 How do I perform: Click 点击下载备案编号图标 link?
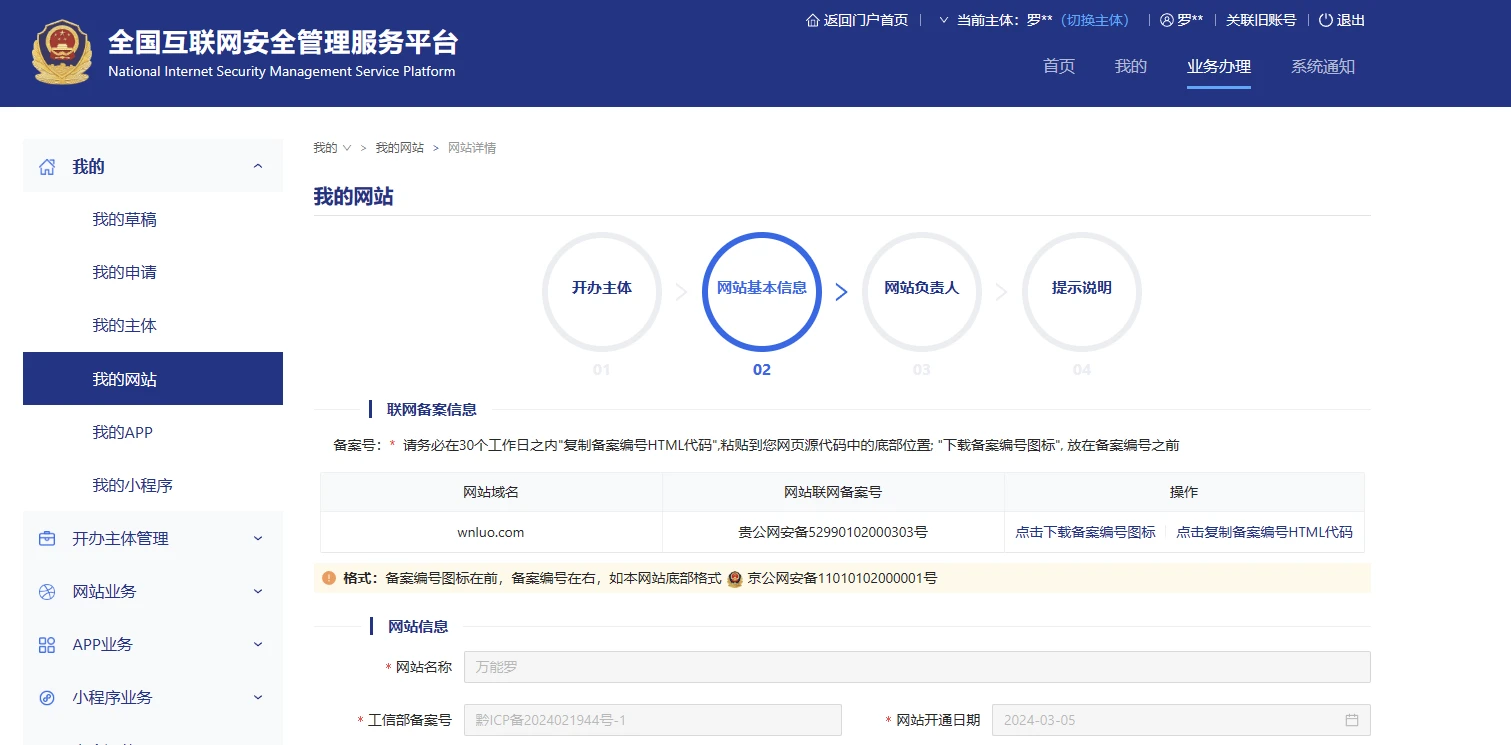1085,532
